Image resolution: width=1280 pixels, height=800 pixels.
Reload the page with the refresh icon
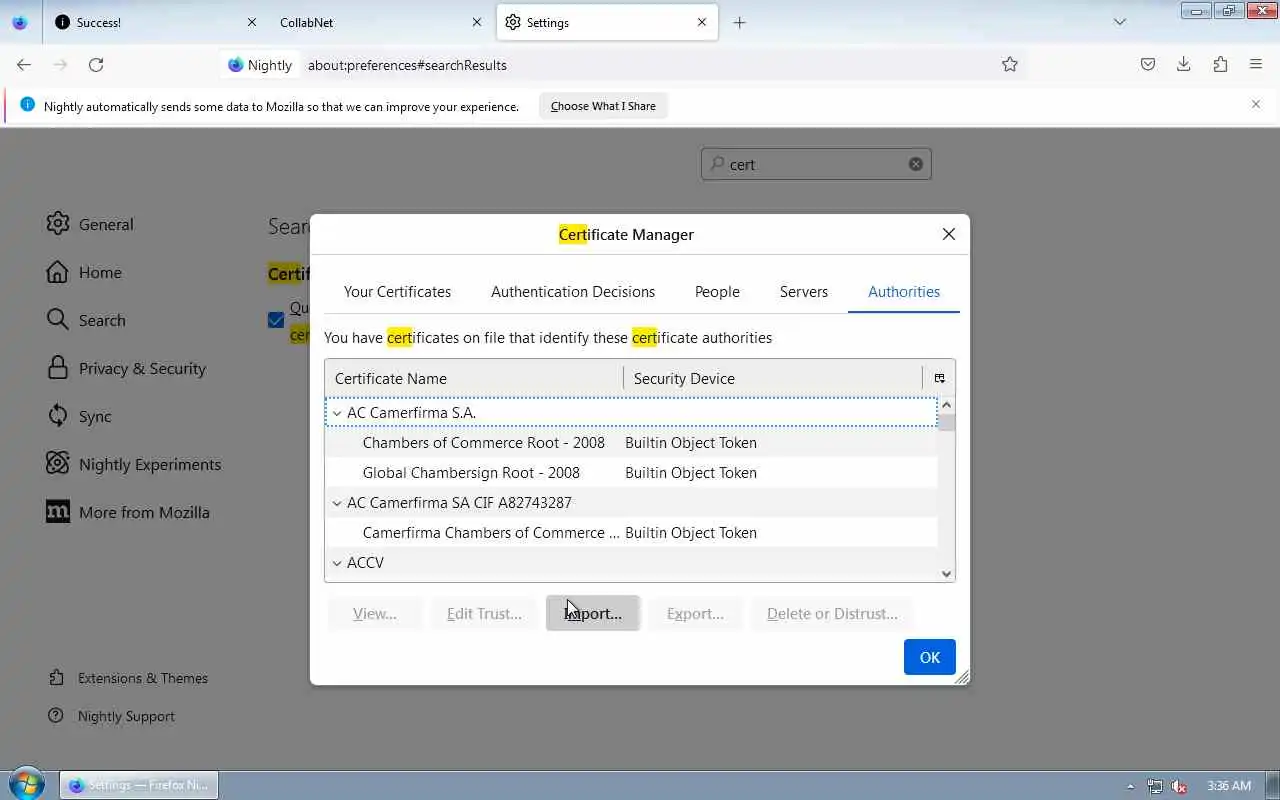point(96,64)
